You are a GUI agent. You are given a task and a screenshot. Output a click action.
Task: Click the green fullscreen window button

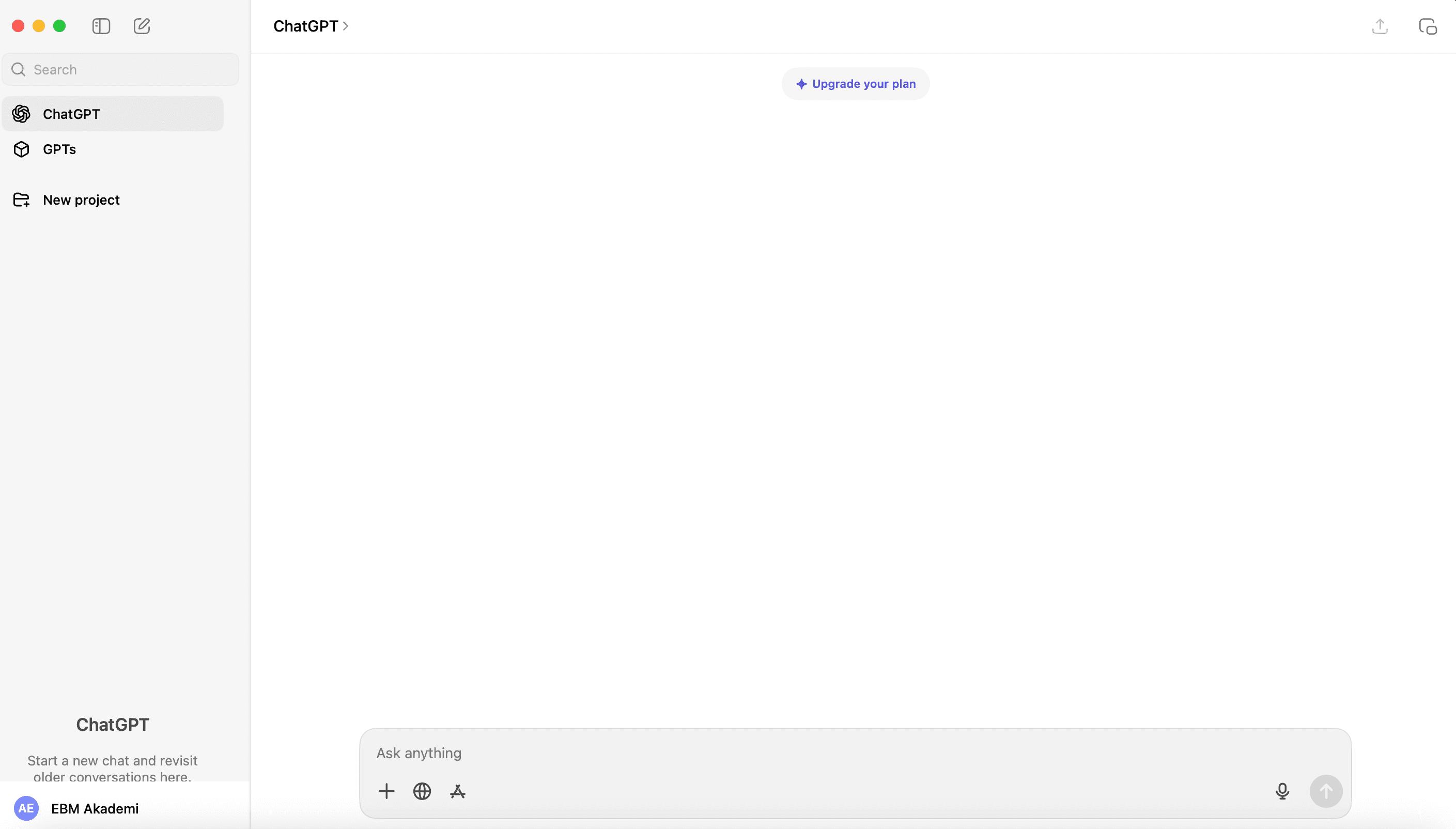click(x=59, y=26)
